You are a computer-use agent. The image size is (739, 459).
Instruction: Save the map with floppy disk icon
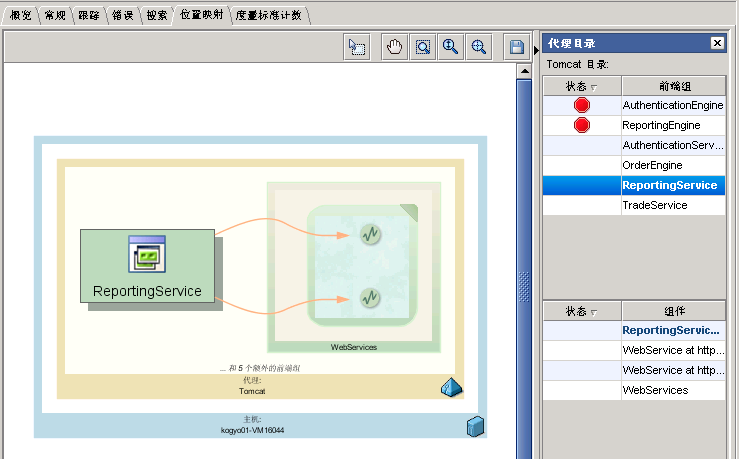[517, 47]
